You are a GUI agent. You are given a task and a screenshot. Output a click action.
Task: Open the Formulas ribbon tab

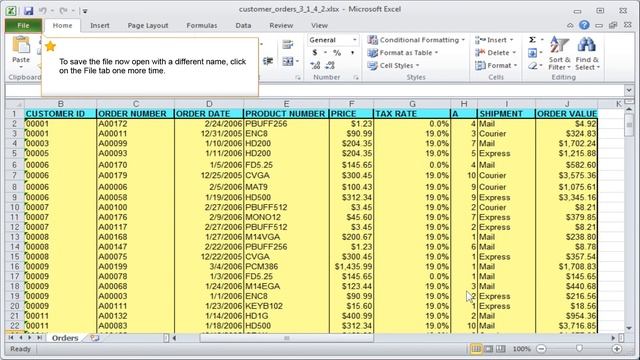coord(202,25)
